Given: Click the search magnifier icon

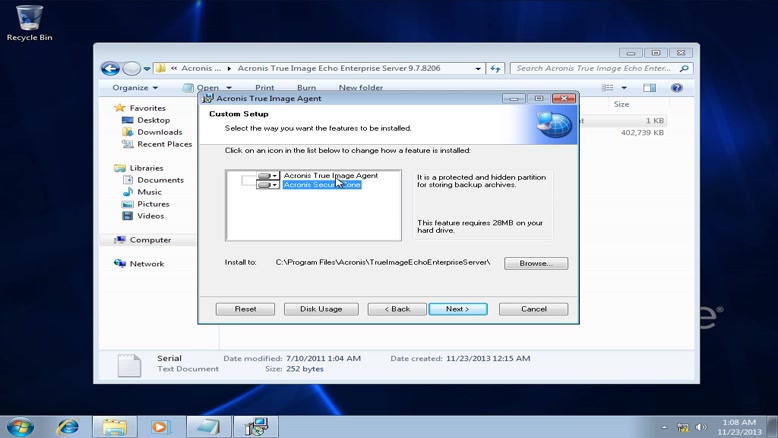Looking at the screenshot, I should [x=684, y=68].
